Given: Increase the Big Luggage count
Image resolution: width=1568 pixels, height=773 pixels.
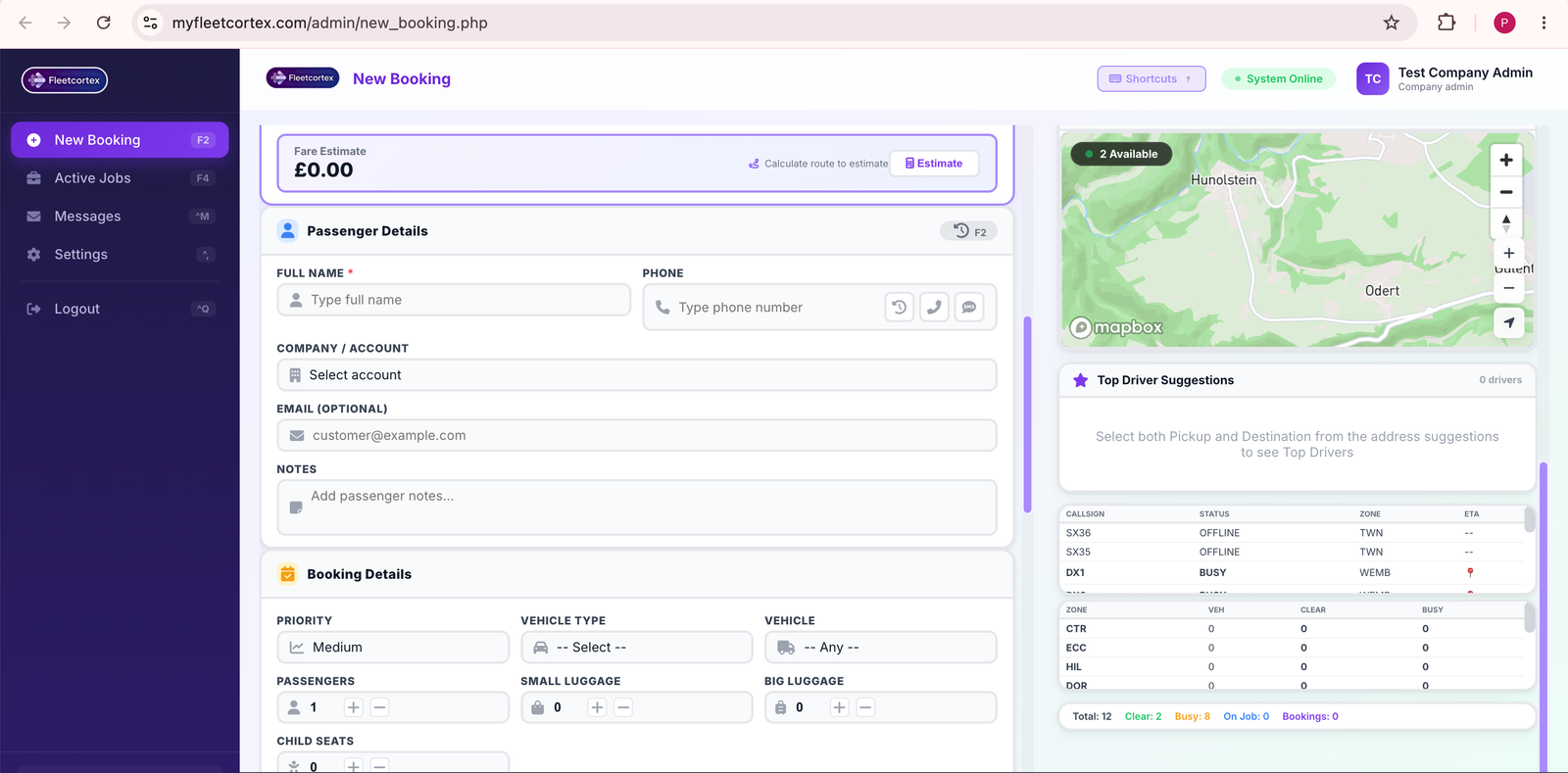Looking at the screenshot, I should coord(839,707).
